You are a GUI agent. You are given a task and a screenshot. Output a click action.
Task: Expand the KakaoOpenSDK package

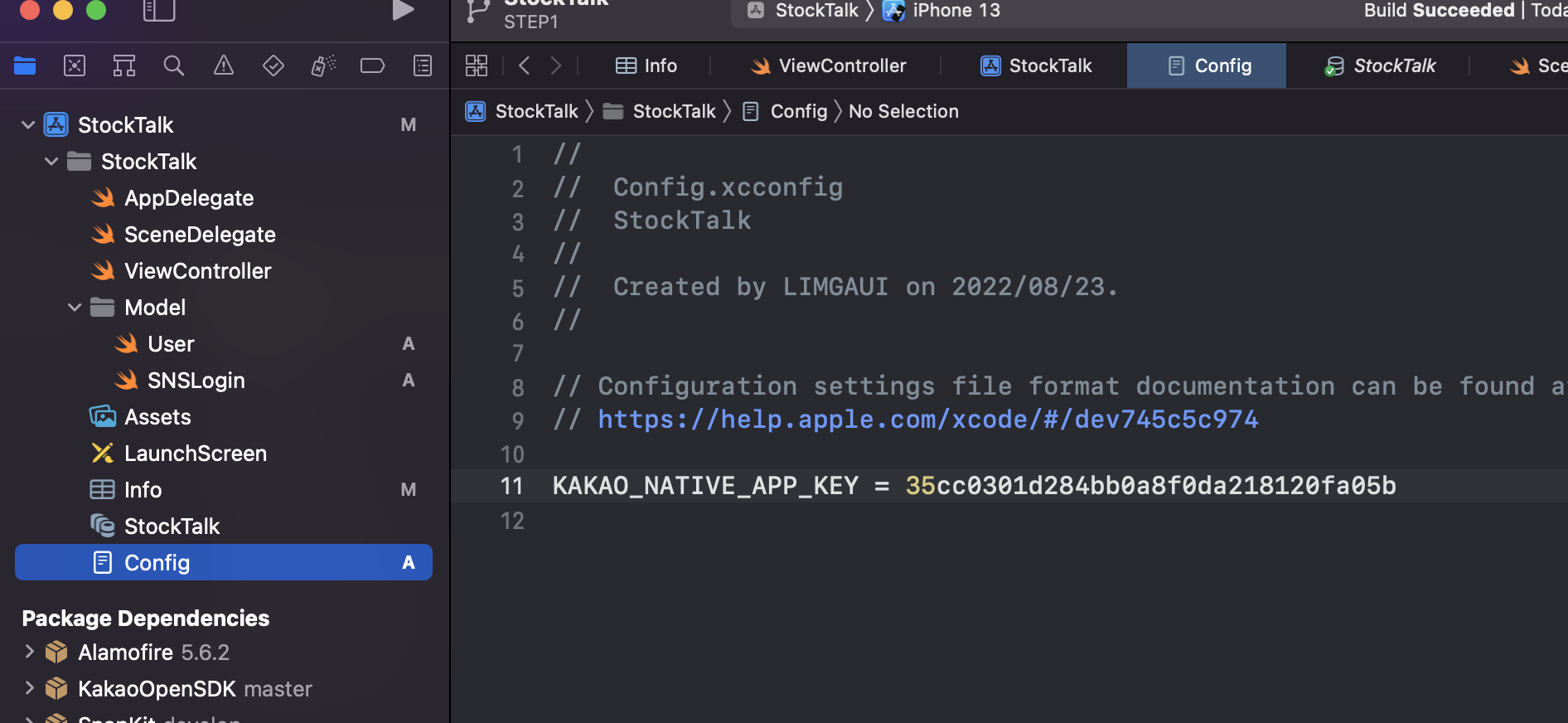tap(30, 687)
